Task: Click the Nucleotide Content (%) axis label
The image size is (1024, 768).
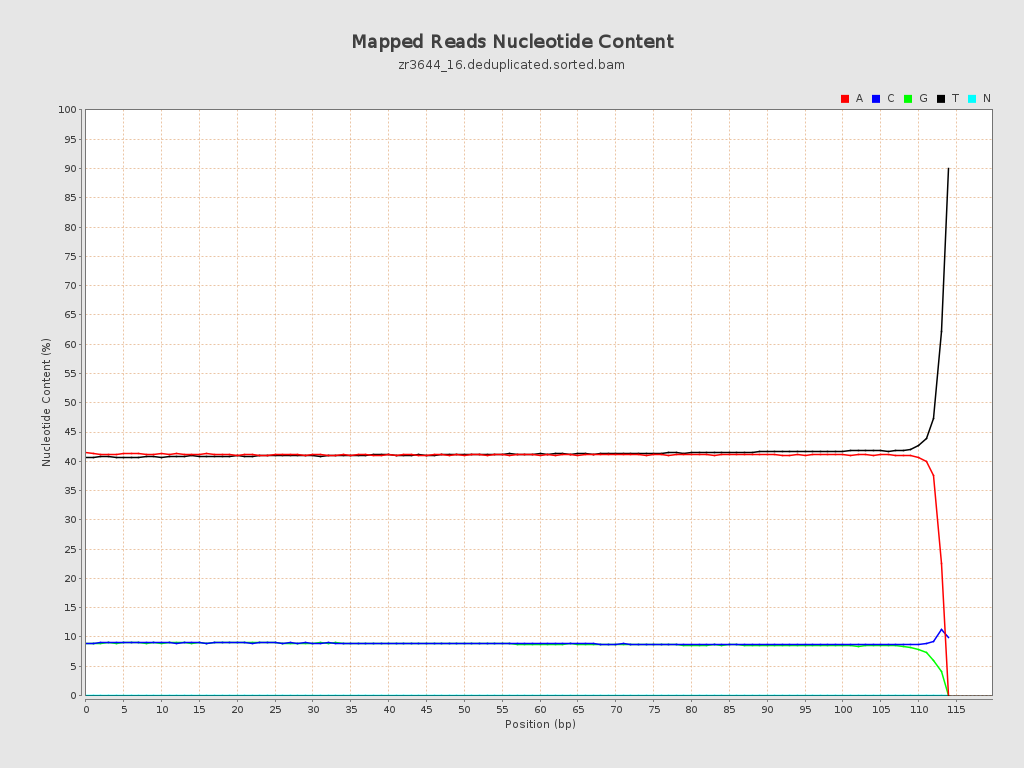Action: click(x=46, y=402)
